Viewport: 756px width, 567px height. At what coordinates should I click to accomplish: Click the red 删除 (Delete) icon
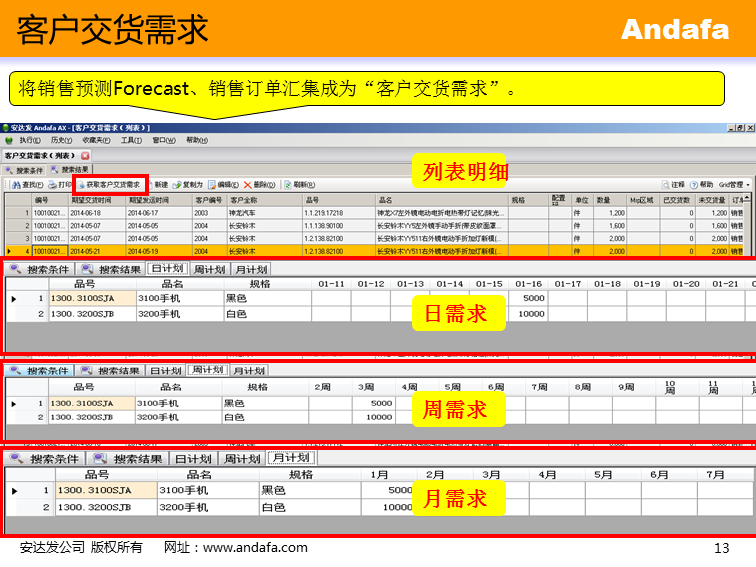(x=248, y=185)
